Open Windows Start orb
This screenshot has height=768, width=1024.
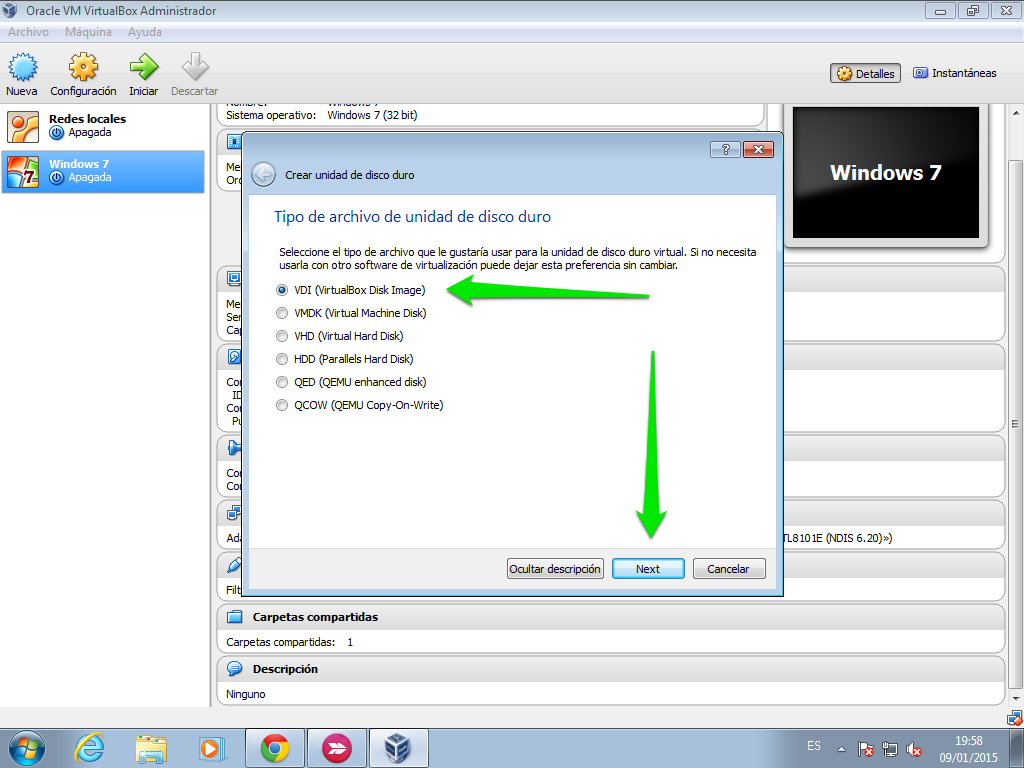click(x=27, y=748)
